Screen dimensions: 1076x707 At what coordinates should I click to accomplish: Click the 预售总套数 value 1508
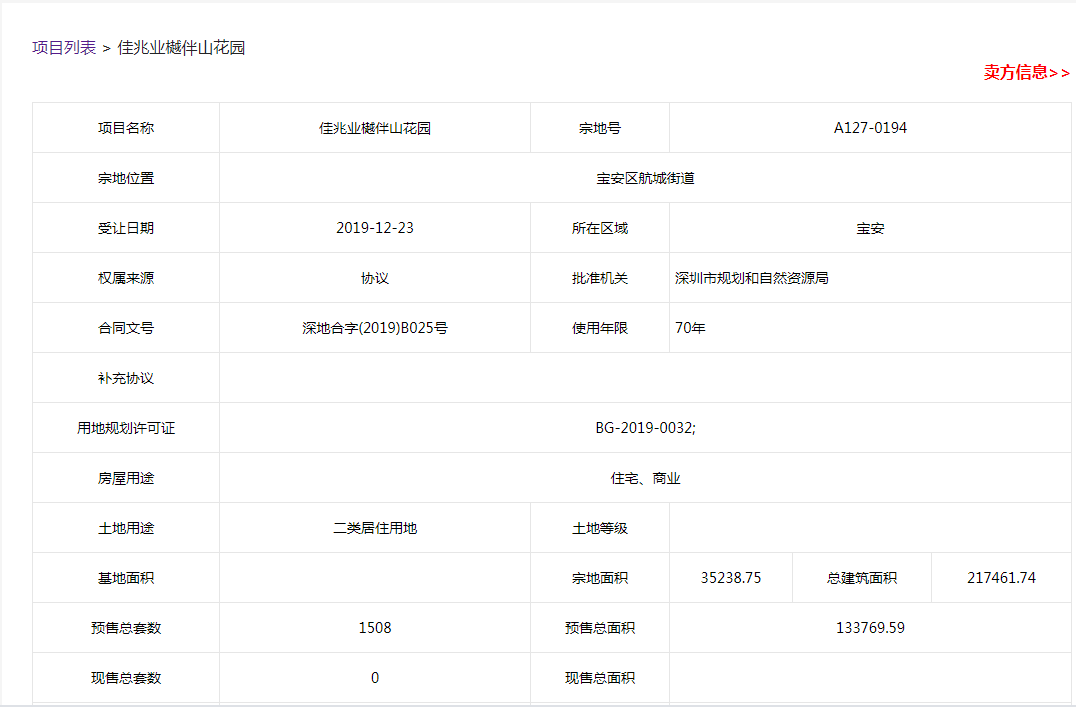(x=374, y=627)
